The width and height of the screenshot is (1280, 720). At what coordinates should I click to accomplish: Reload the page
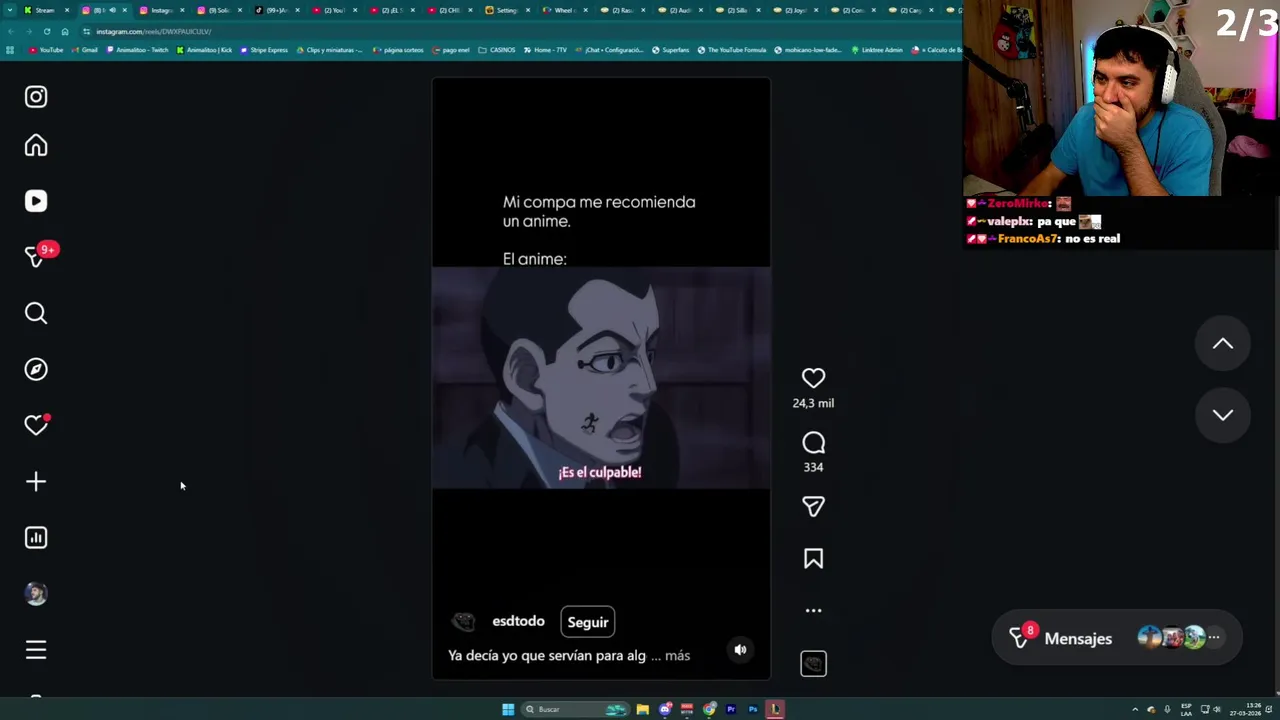tap(46, 31)
